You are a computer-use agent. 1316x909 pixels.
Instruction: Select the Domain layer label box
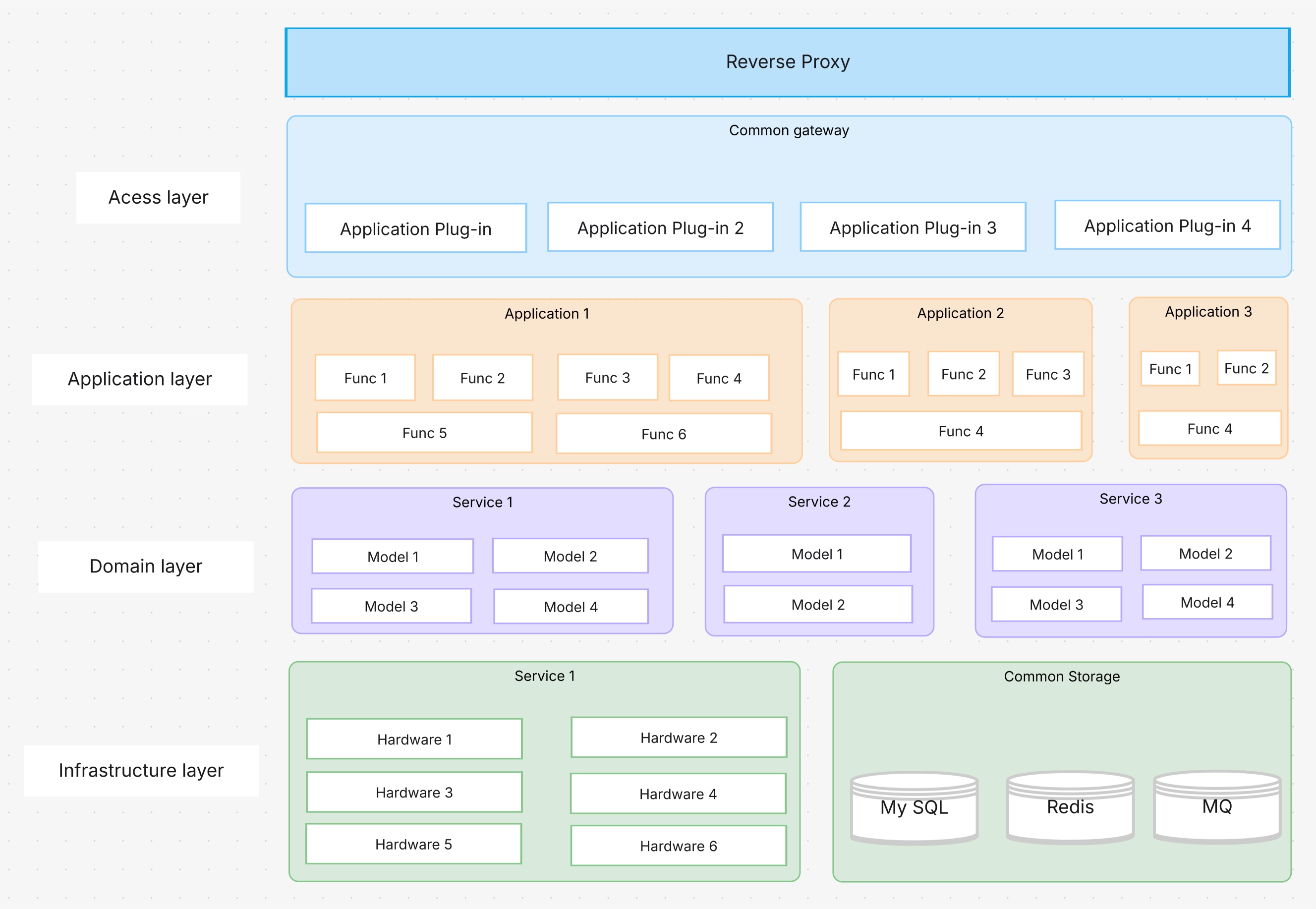[146, 567]
